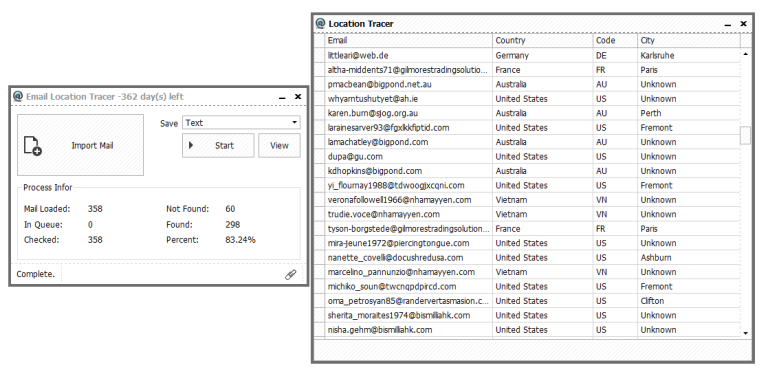Click the Import Mail document-plus icon
This screenshot has width=768, height=383.
[x=32, y=146]
